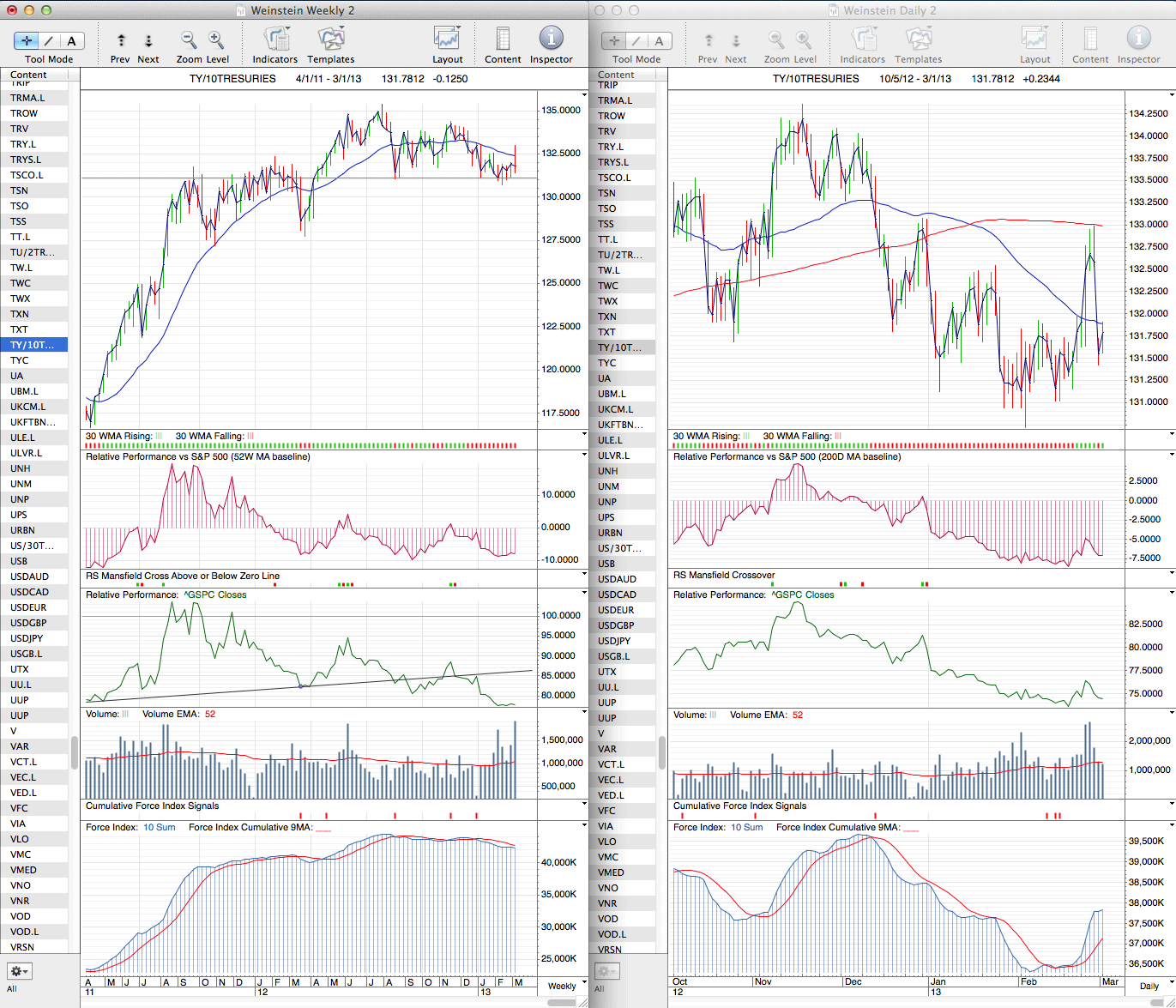This screenshot has height=1008, width=1176.
Task: Zoom in on the Weekly chart
Action: [216, 39]
